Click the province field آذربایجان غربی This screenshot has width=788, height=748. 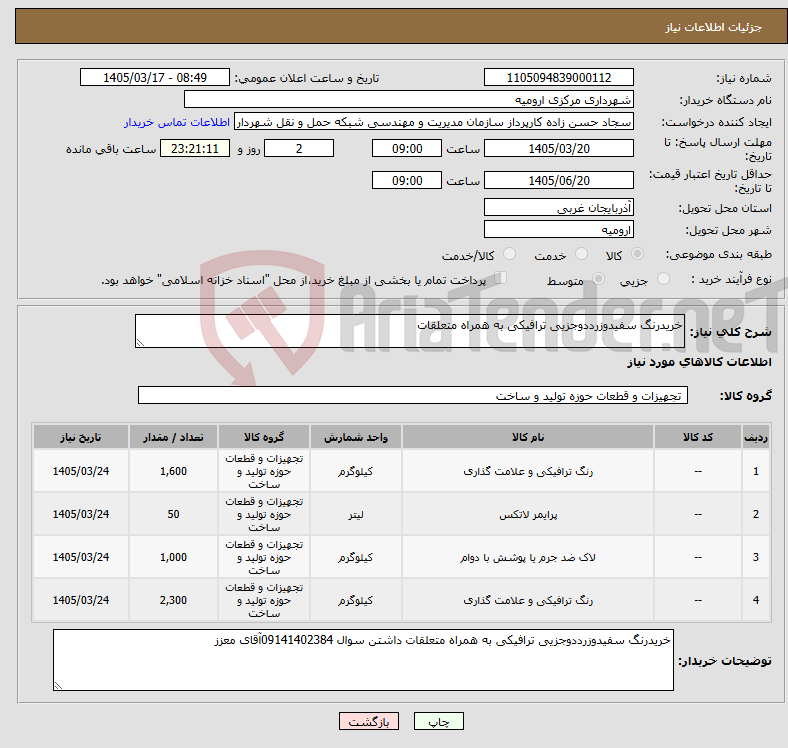(x=558, y=207)
